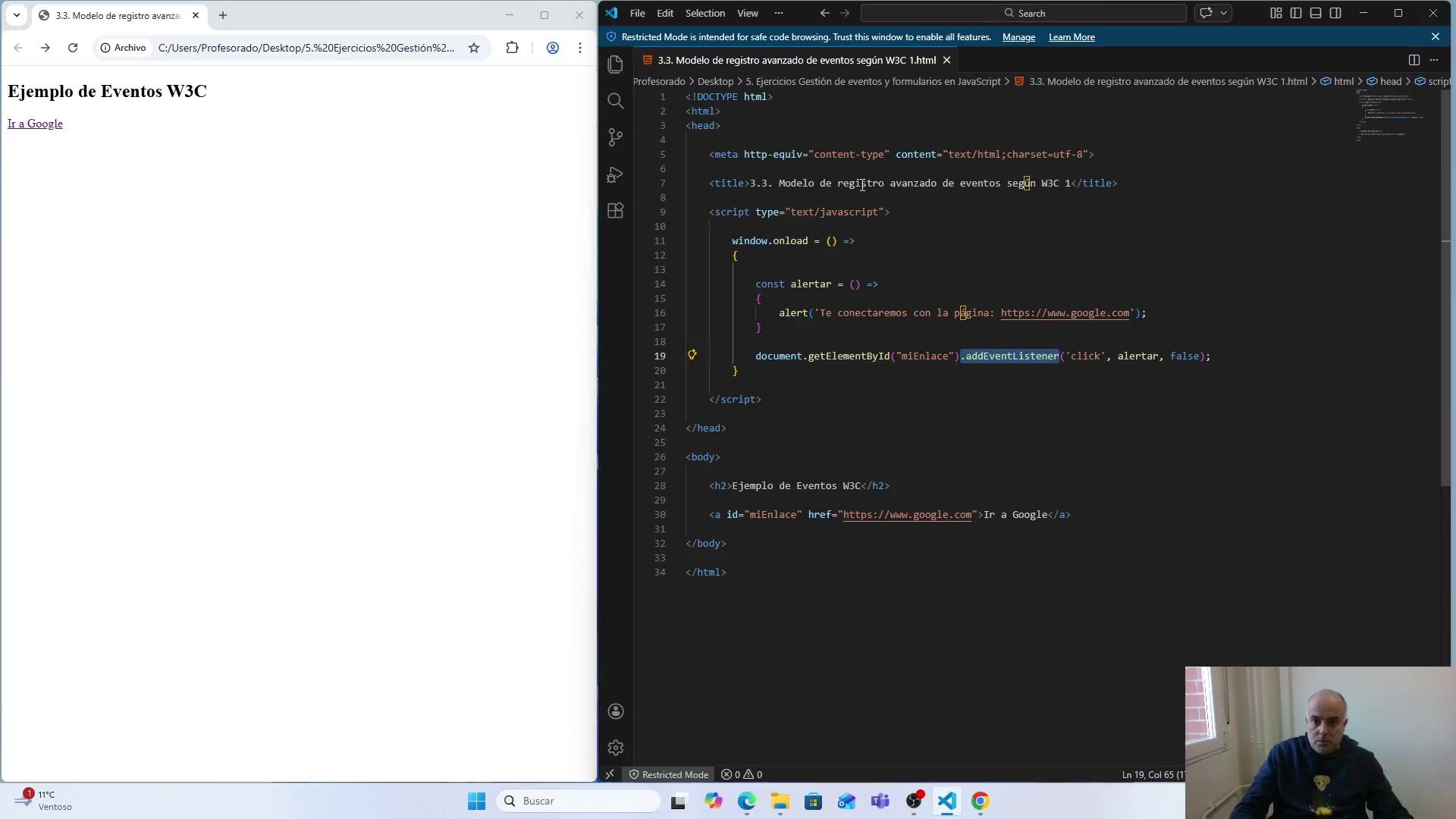Select the Chrome tab '3.3. Modelo de registro'
This screenshot has height=819, width=1456.
pyautogui.click(x=120, y=15)
